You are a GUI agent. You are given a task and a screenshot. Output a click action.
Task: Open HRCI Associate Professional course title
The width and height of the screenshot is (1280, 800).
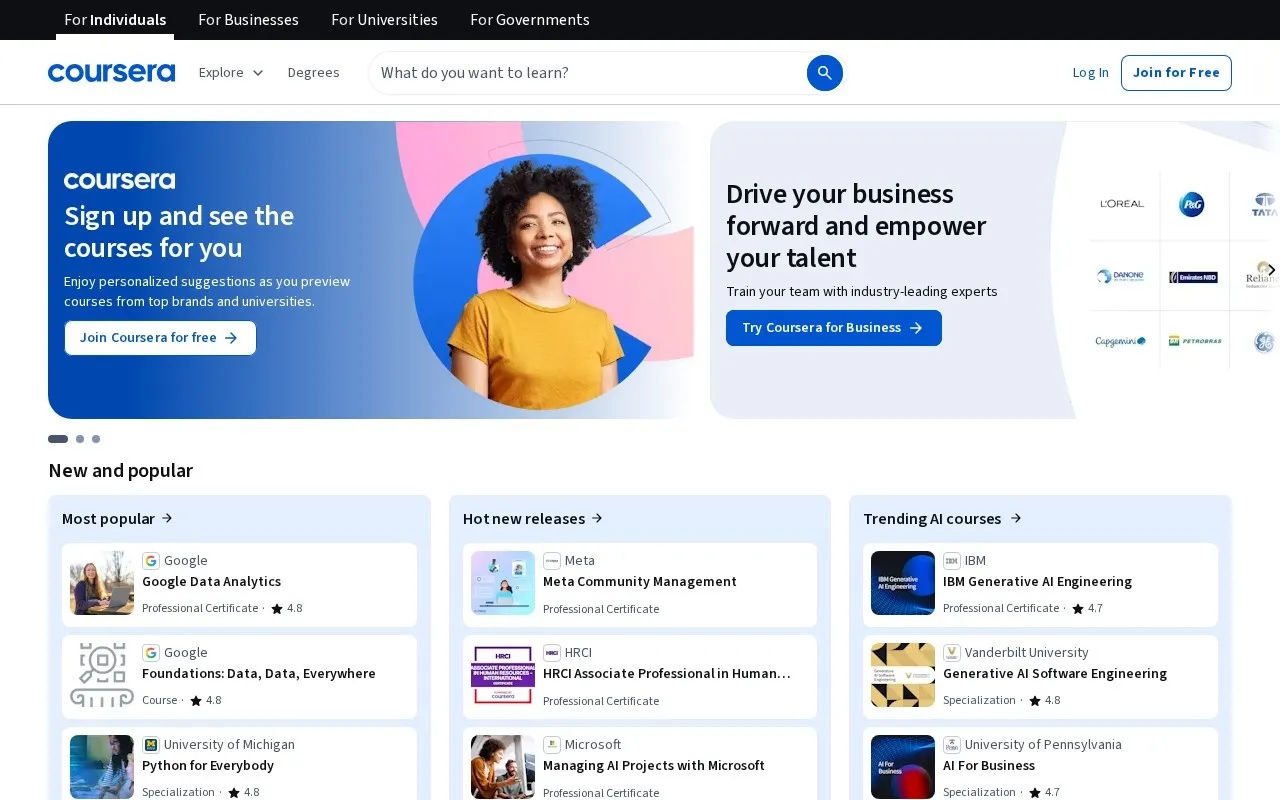tap(667, 674)
